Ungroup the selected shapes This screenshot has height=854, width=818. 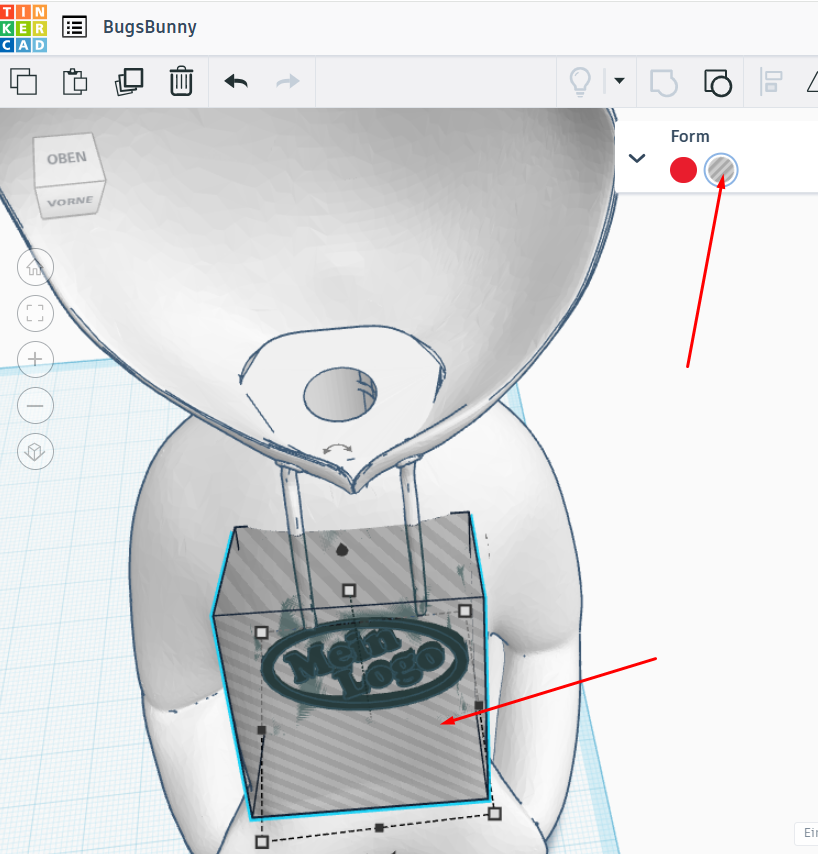tap(717, 83)
